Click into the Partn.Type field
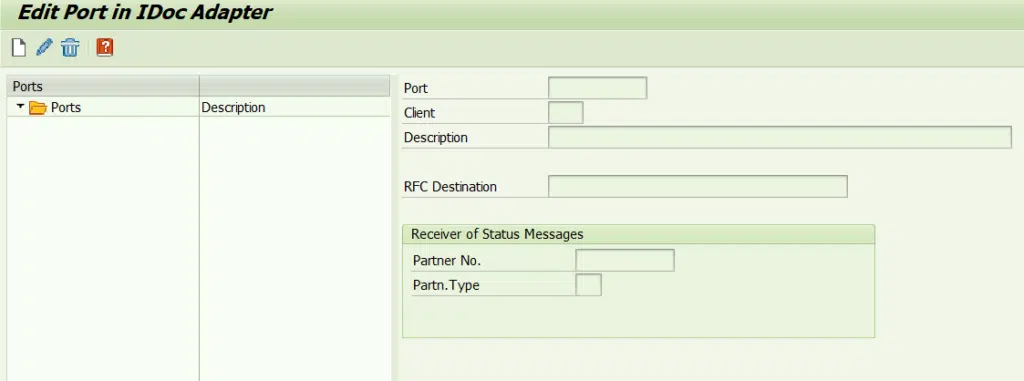1024x381 pixels. [588, 285]
